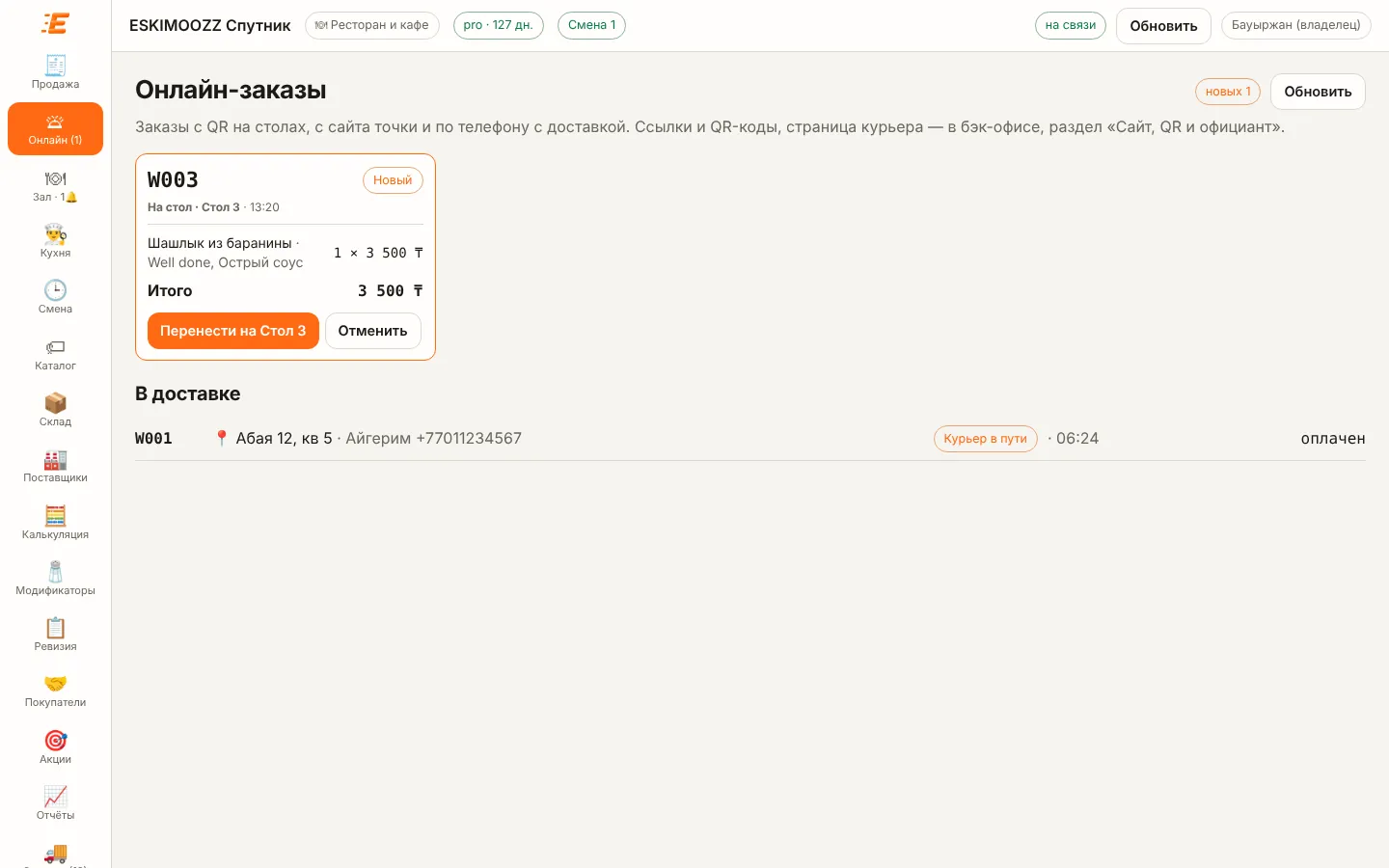Click the delivery truck sidebar icon
The height and width of the screenshot is (868, 1389).
pyautogui.click(x=55, y=854)
